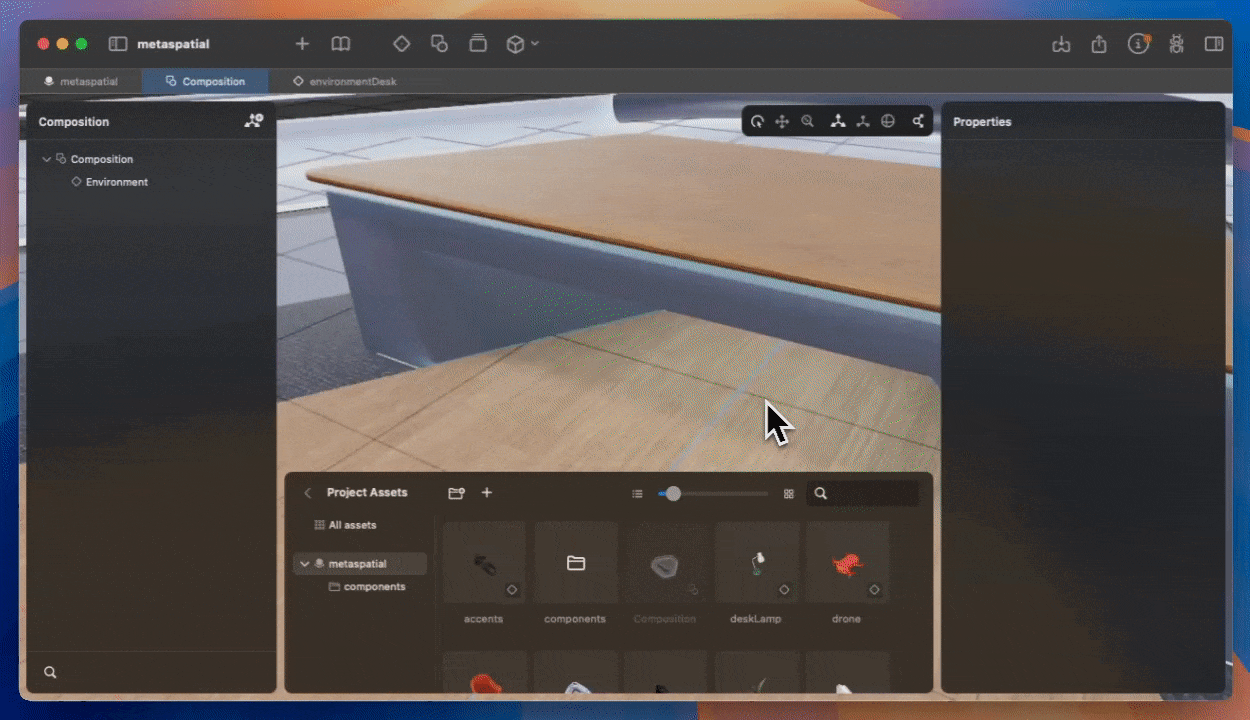
Task: Select the orbit camera tool in viewport
Action: tap(757, 121)
